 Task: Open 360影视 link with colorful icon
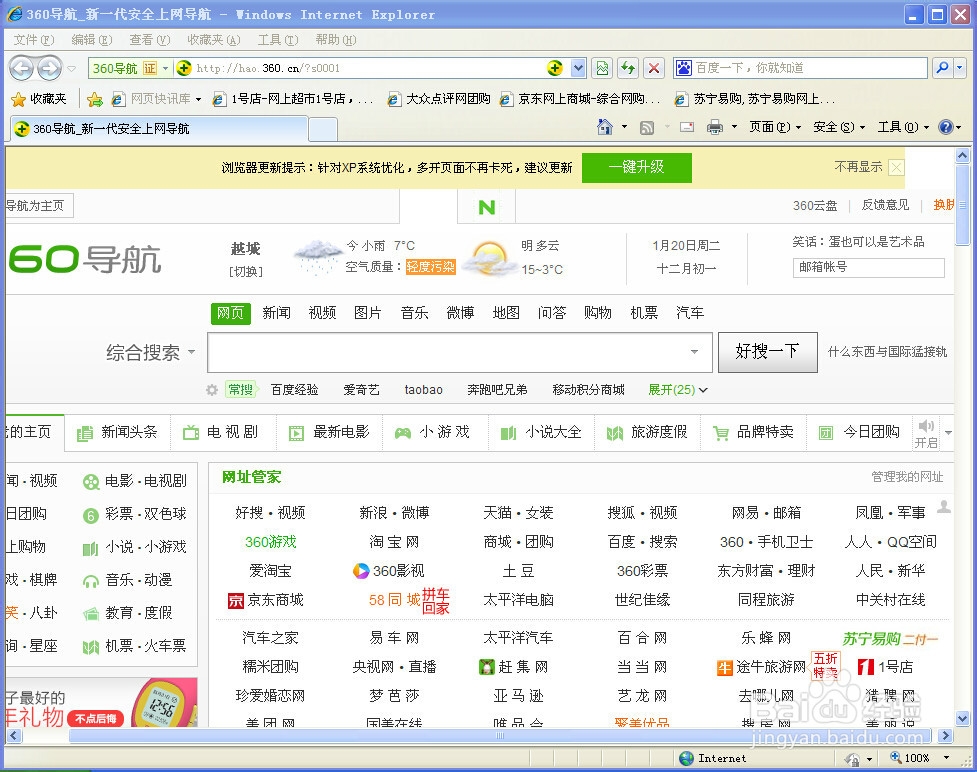[x=388, y=571]
